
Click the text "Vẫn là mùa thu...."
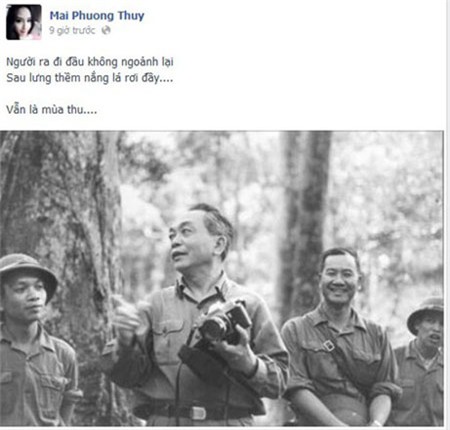52,109
